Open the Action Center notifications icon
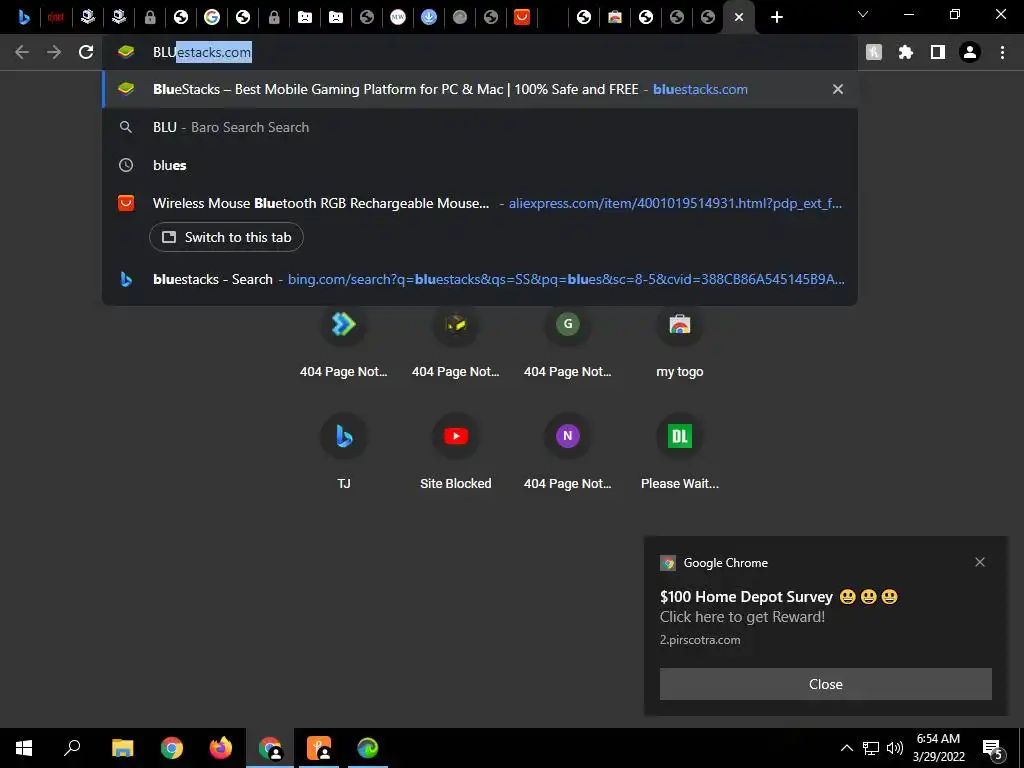Viewport: 1024px width, 768px height. tap(993, 748)
